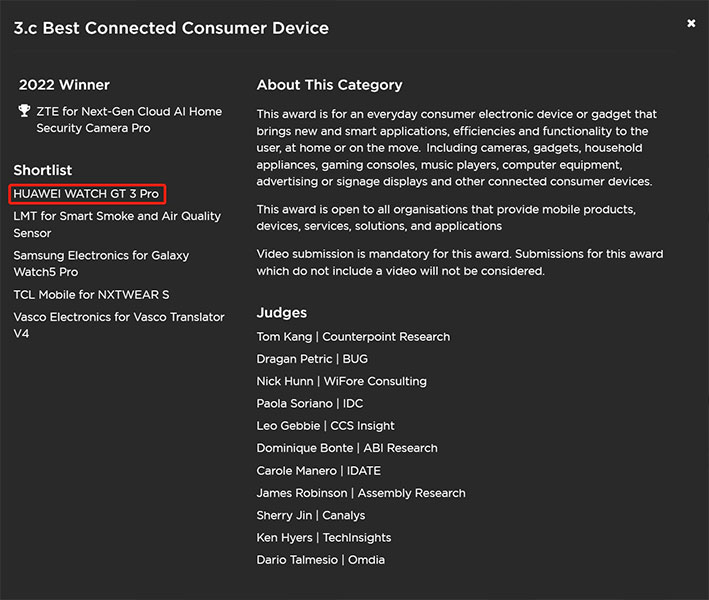
Task: Click the Shortlist heading
Action: click(43, 170)
